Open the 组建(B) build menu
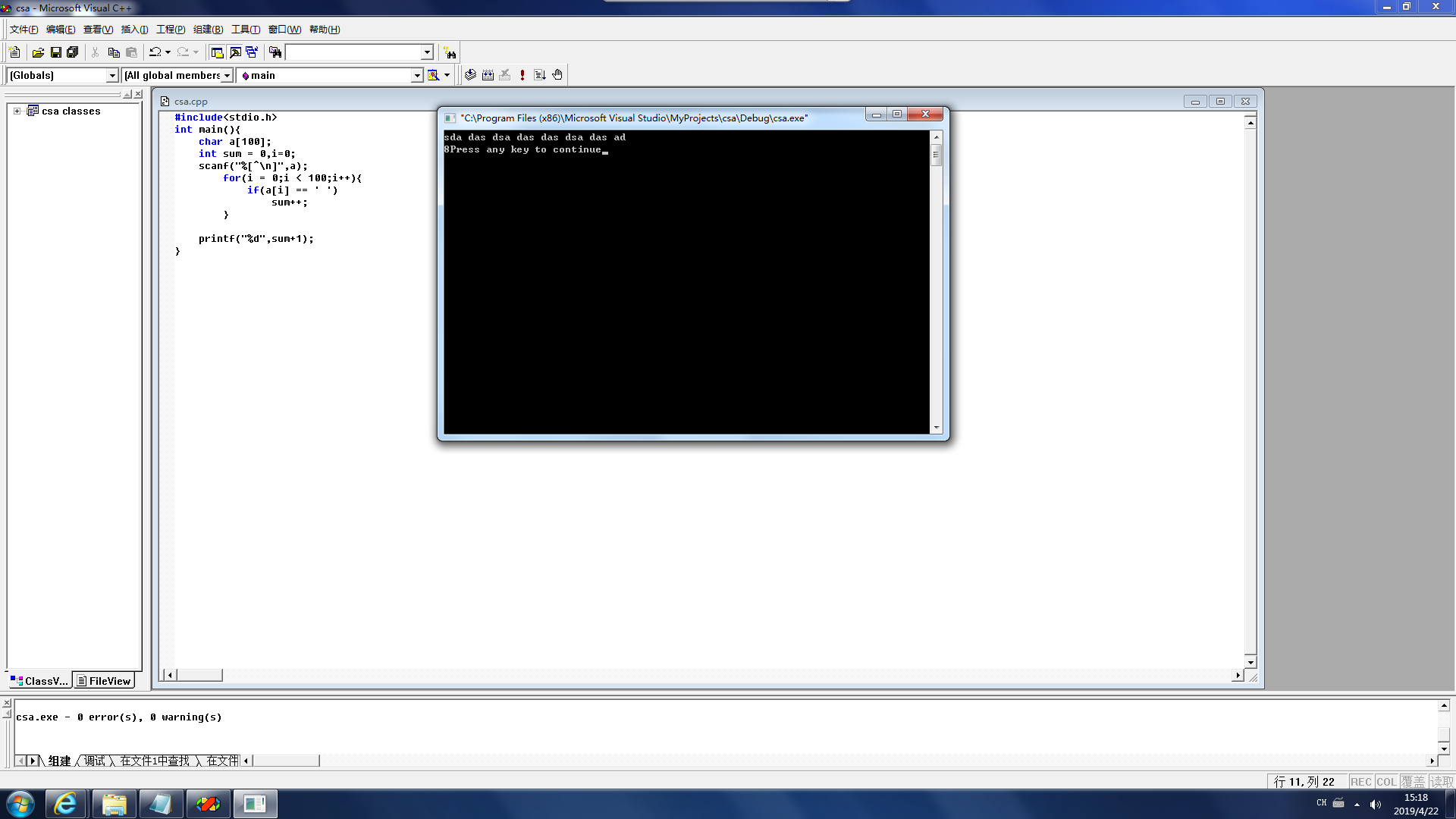 click(208, 30)
